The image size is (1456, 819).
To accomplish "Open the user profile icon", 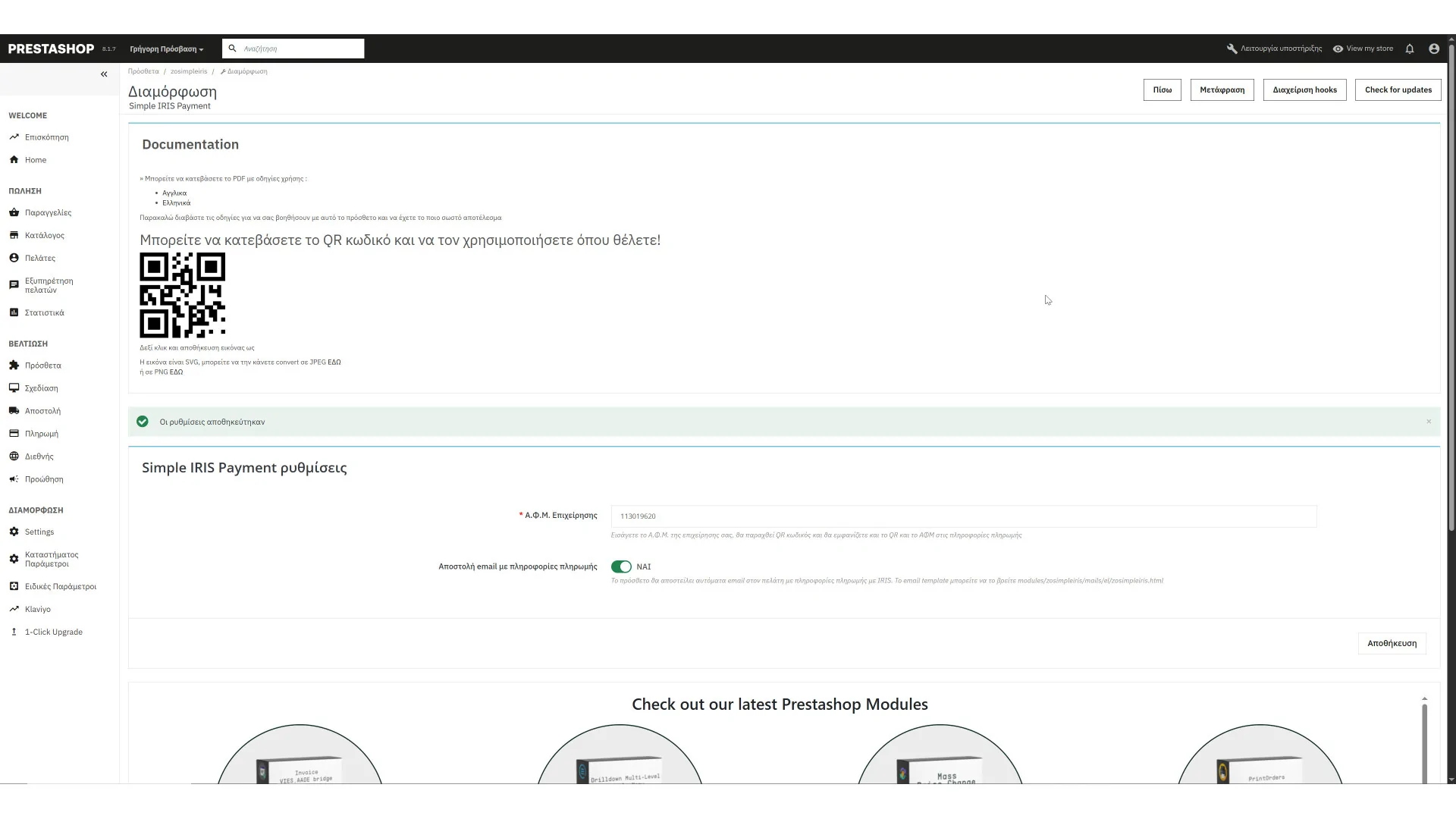I will [x=1433, y=49].
